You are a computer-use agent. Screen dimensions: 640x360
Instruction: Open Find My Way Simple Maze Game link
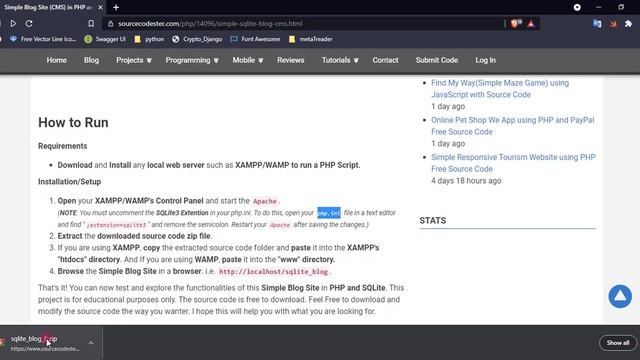tap(500, 89)
